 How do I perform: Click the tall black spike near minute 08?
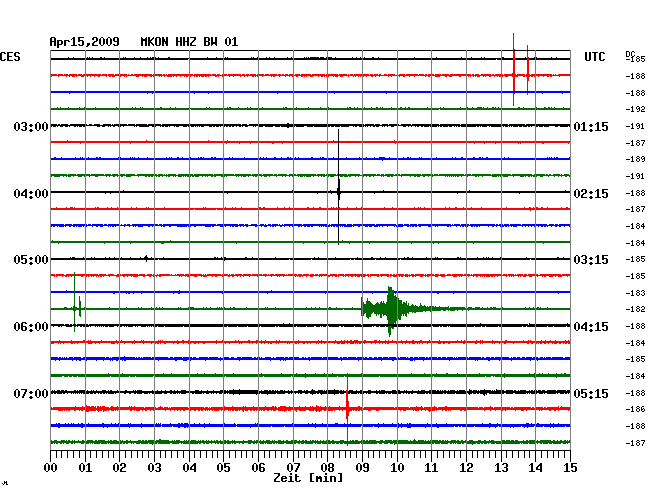tap(339, 187)
